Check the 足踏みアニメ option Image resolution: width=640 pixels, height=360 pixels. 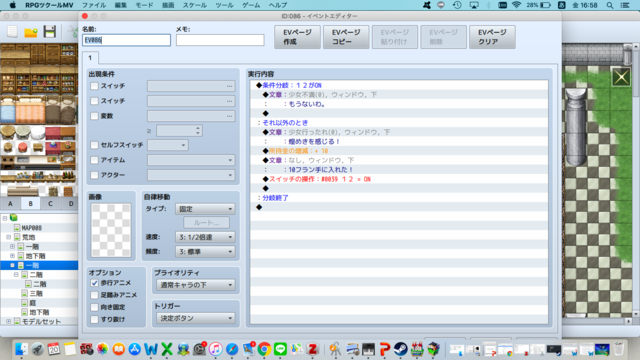[95, 295]
